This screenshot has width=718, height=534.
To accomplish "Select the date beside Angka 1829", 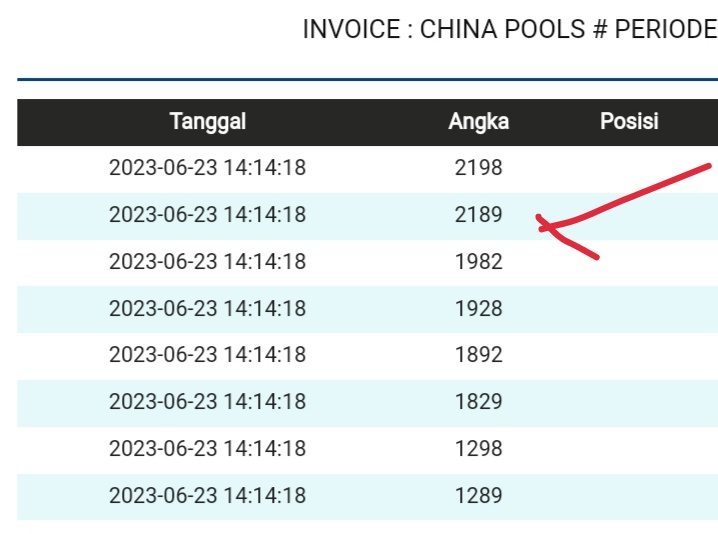I will [x=207, y=402].
